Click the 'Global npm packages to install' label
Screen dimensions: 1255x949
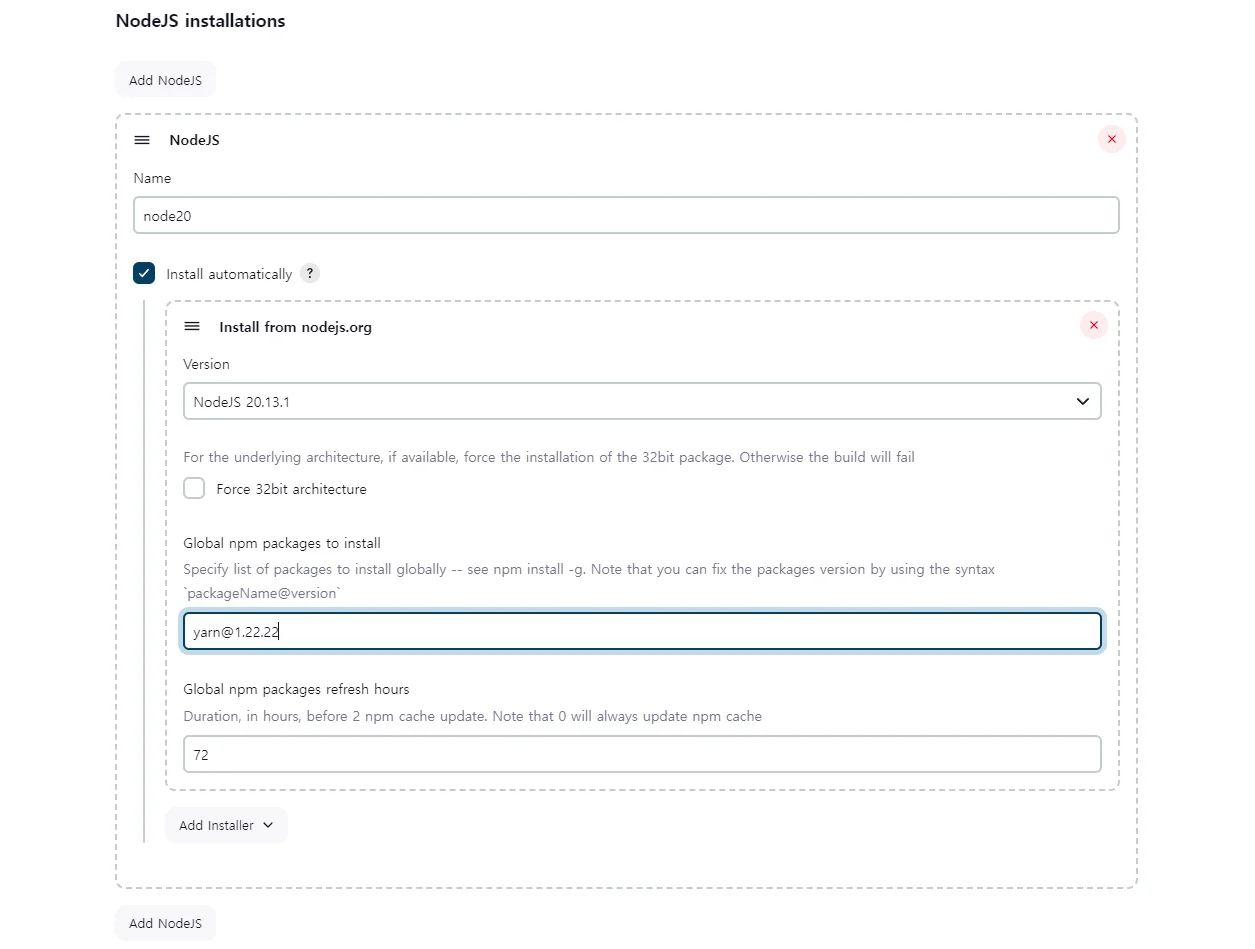[282, 543]
